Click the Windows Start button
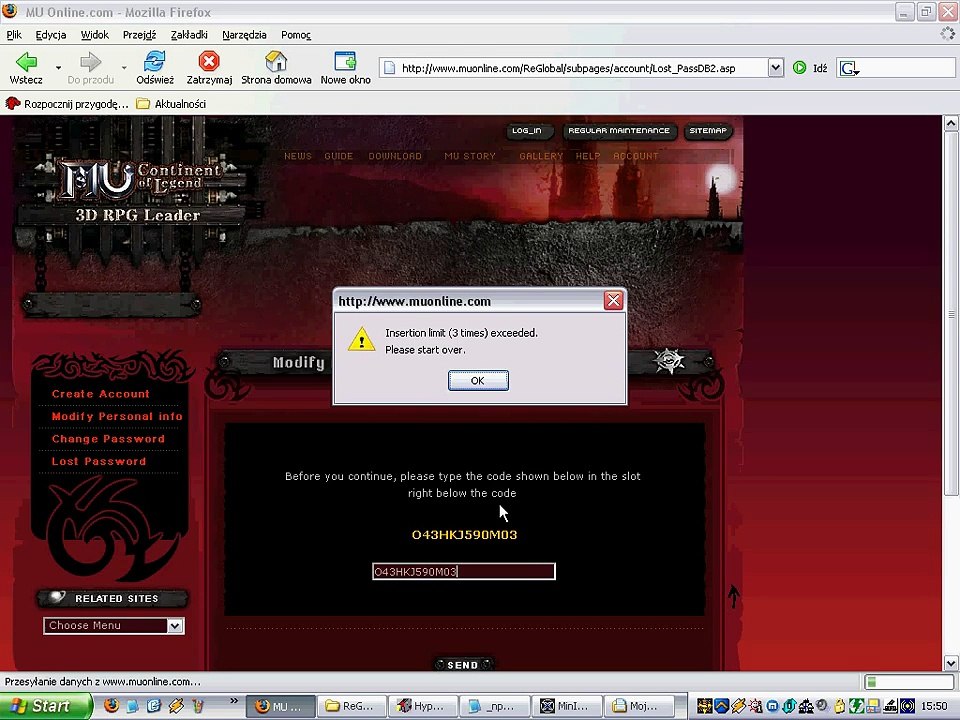The width and height of the screenshot is (960, 720). point(46,706)
